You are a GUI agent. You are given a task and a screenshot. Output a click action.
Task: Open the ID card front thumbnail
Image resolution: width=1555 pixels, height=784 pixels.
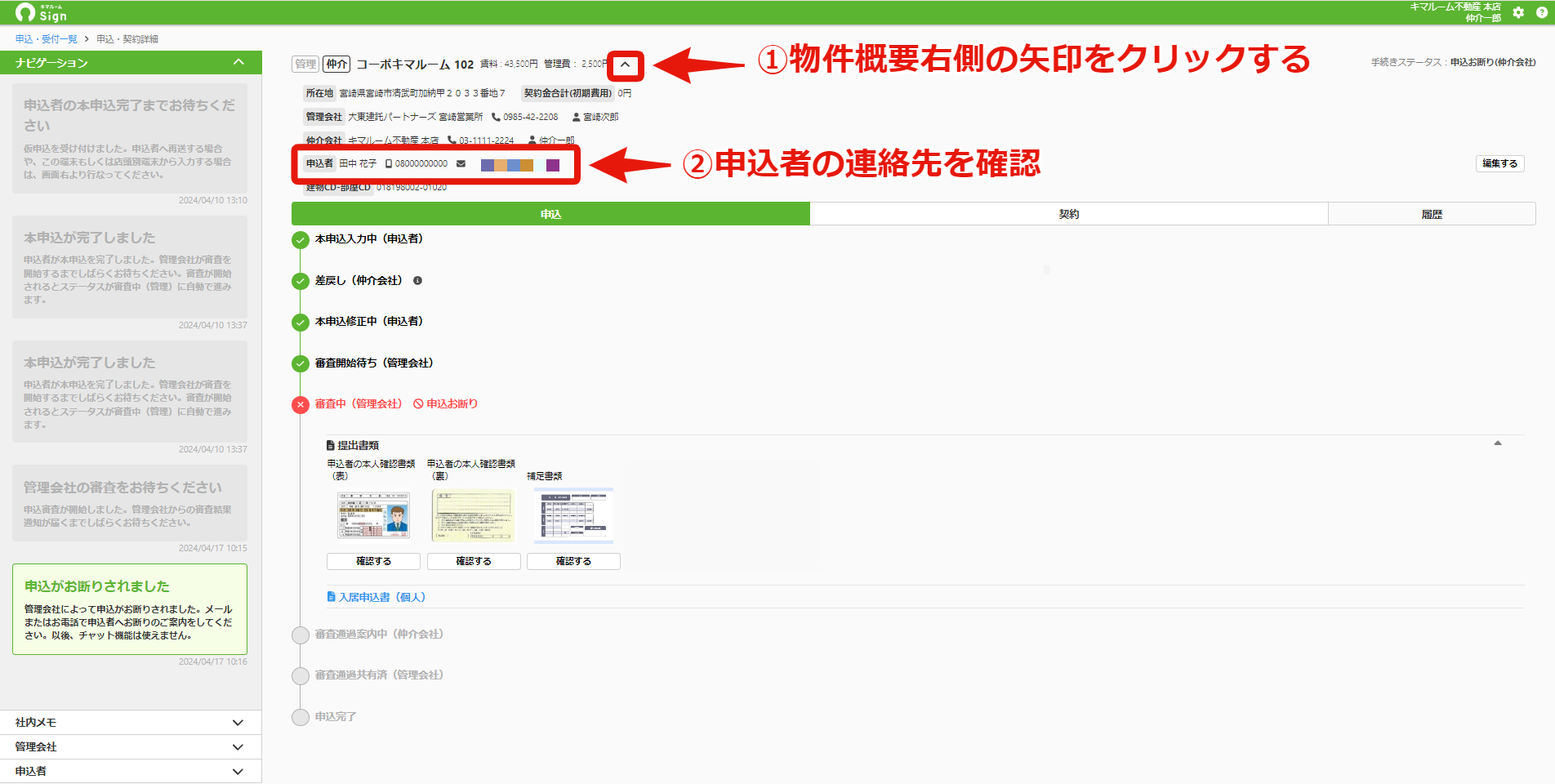click(374, 515)
